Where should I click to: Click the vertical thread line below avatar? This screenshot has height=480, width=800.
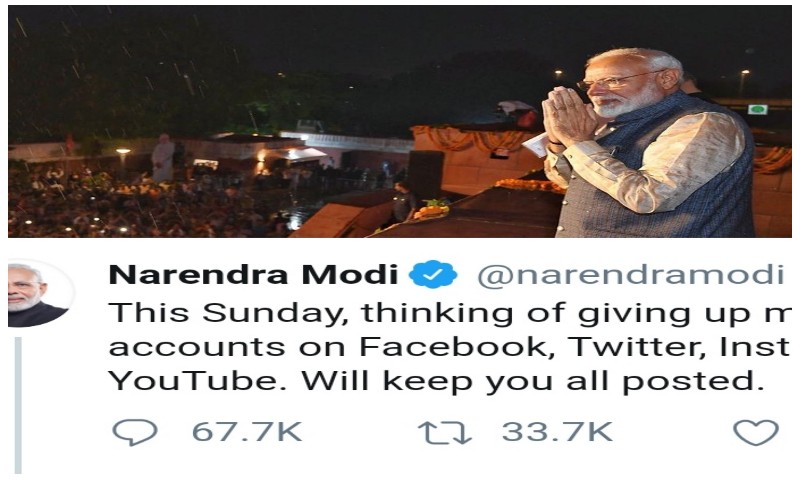click(x=18, y=405)
